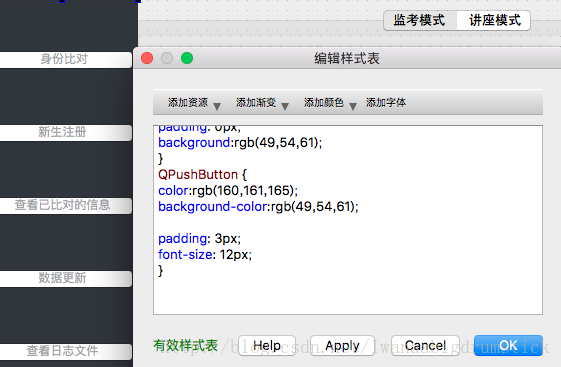This screenshot has width=561, height=367.
Task: Click the 添加资源 toolbar button
Action: click(x=188, y=103)
